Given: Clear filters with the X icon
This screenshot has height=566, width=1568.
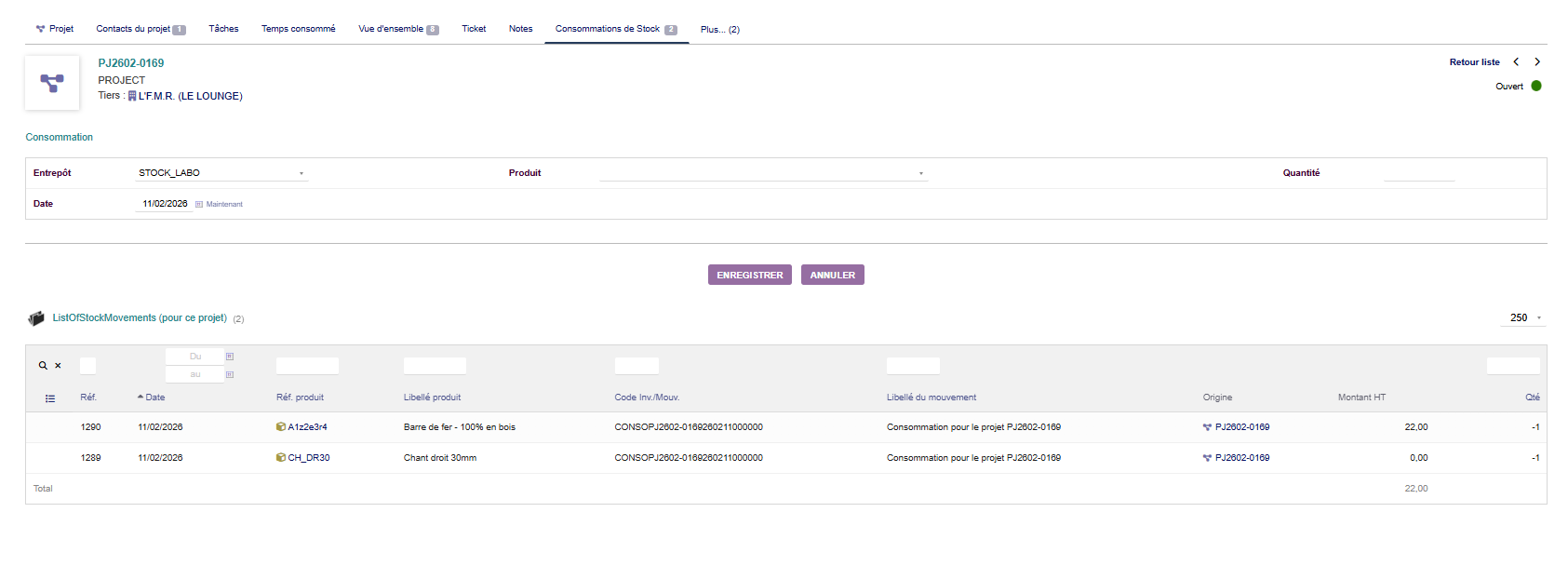Looking at the screenshot, I should 58,366.
